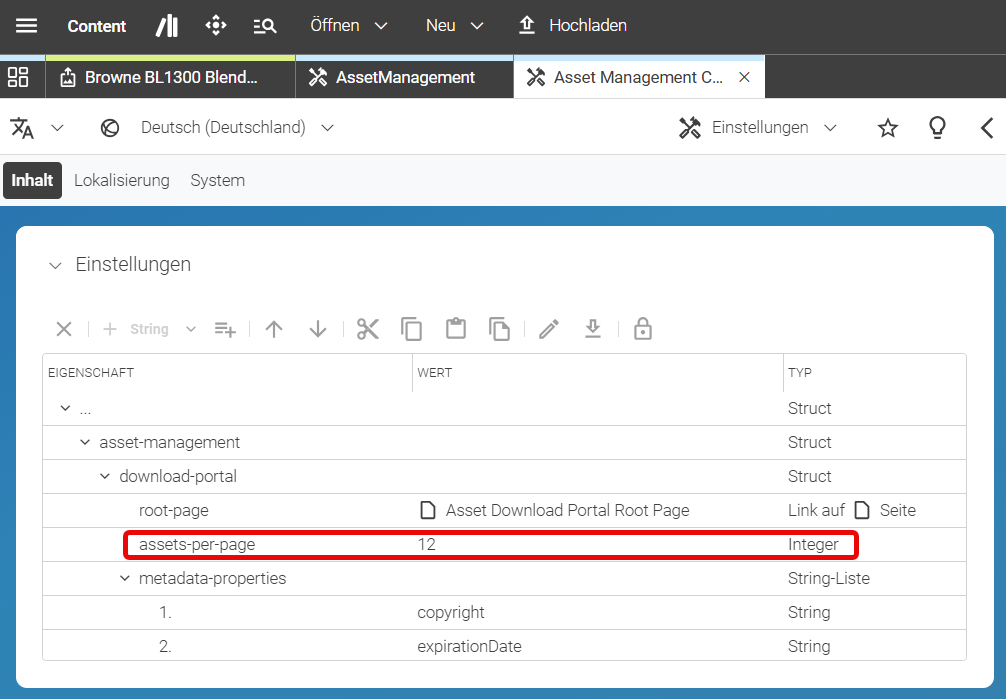Click the lightbulb icon
Image resolution: width=1006 pixels, height=699 pixels.
[937, 128]
